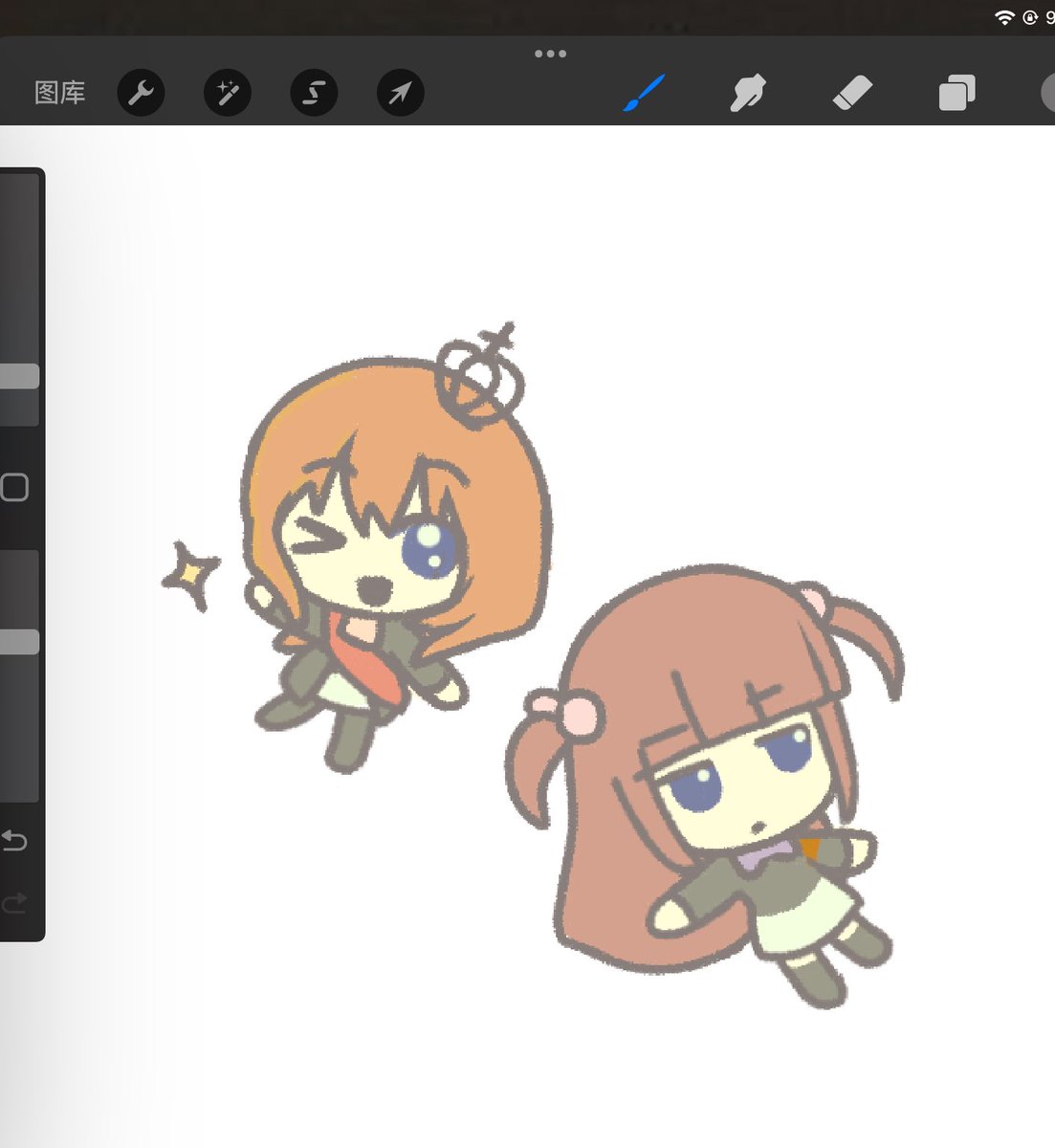Return to the gallery via 图库
Image resolution: width=1055 pixels, height=1148 pixels.
(60, 93)
